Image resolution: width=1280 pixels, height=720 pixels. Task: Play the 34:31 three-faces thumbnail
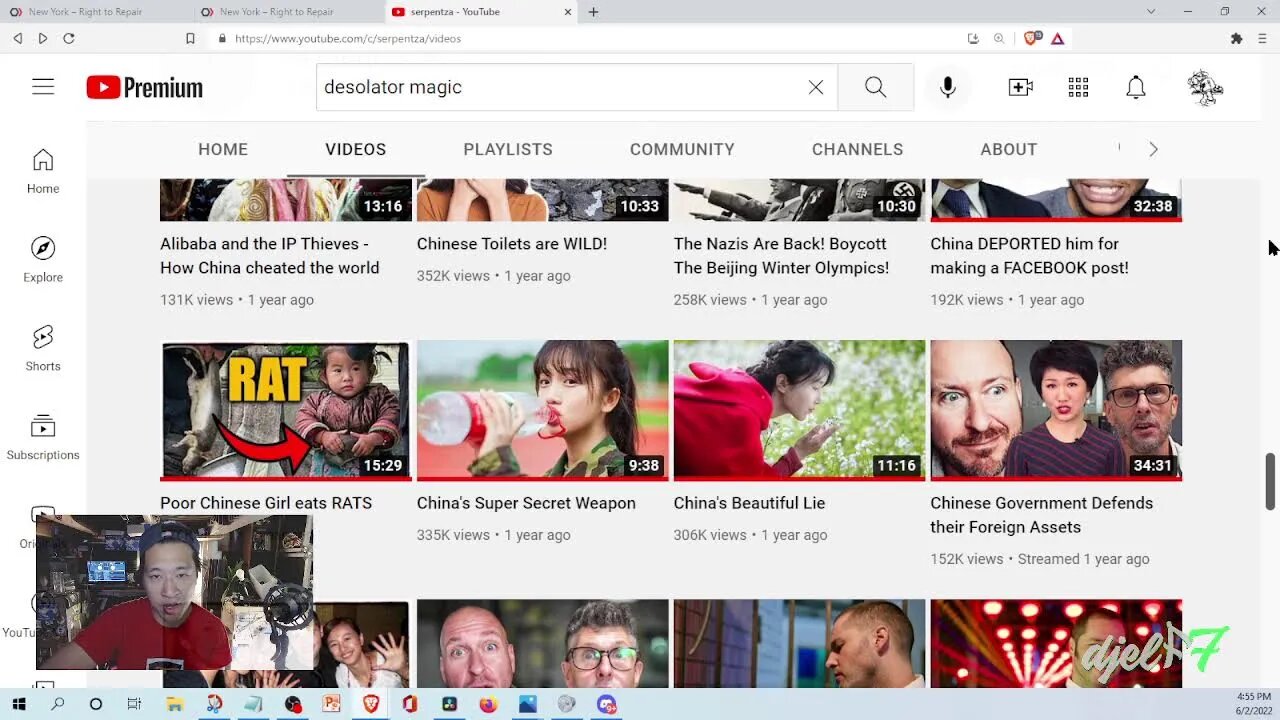point(1056,410)
